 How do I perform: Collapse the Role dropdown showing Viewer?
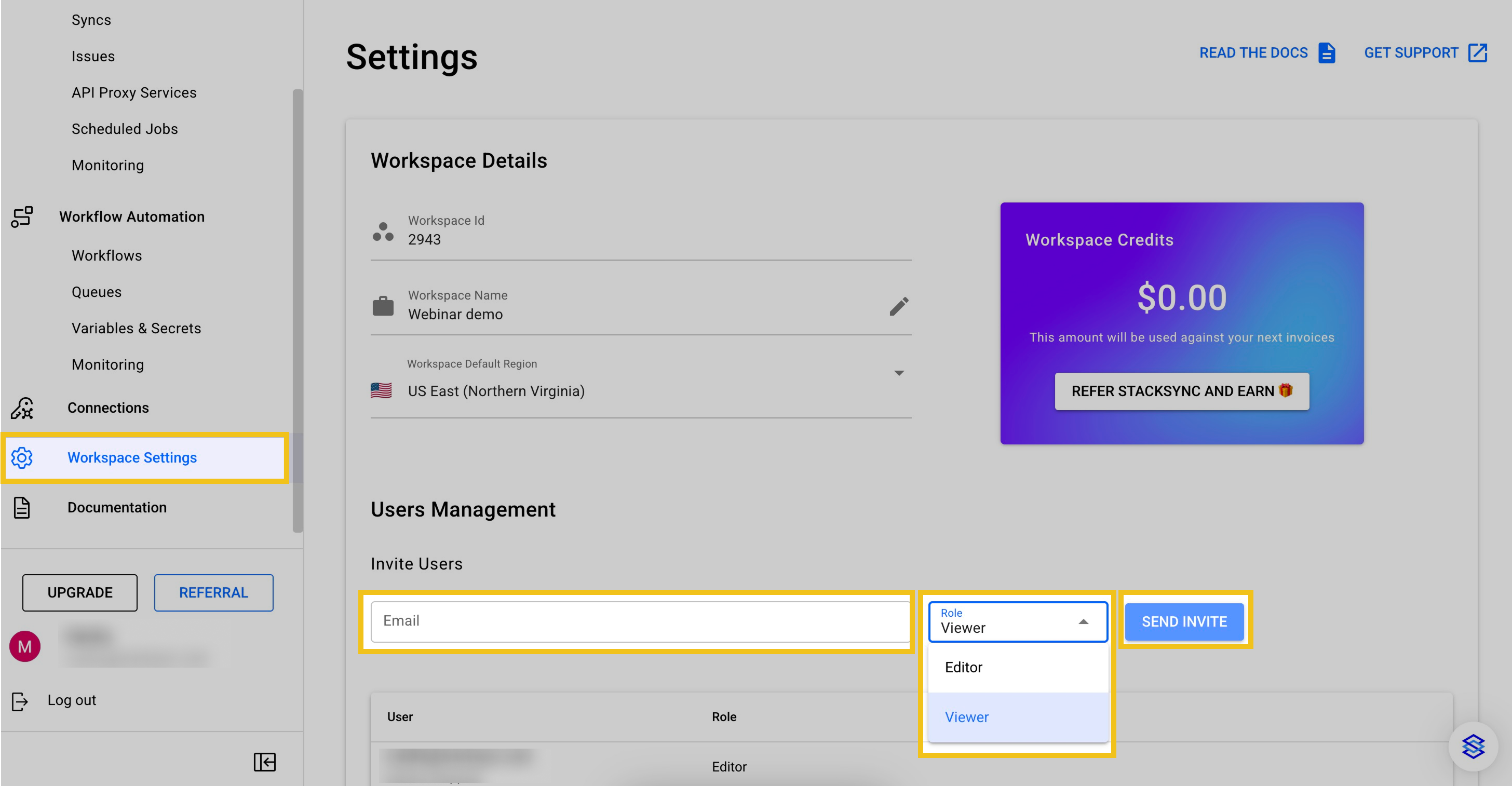(1083, 621)
